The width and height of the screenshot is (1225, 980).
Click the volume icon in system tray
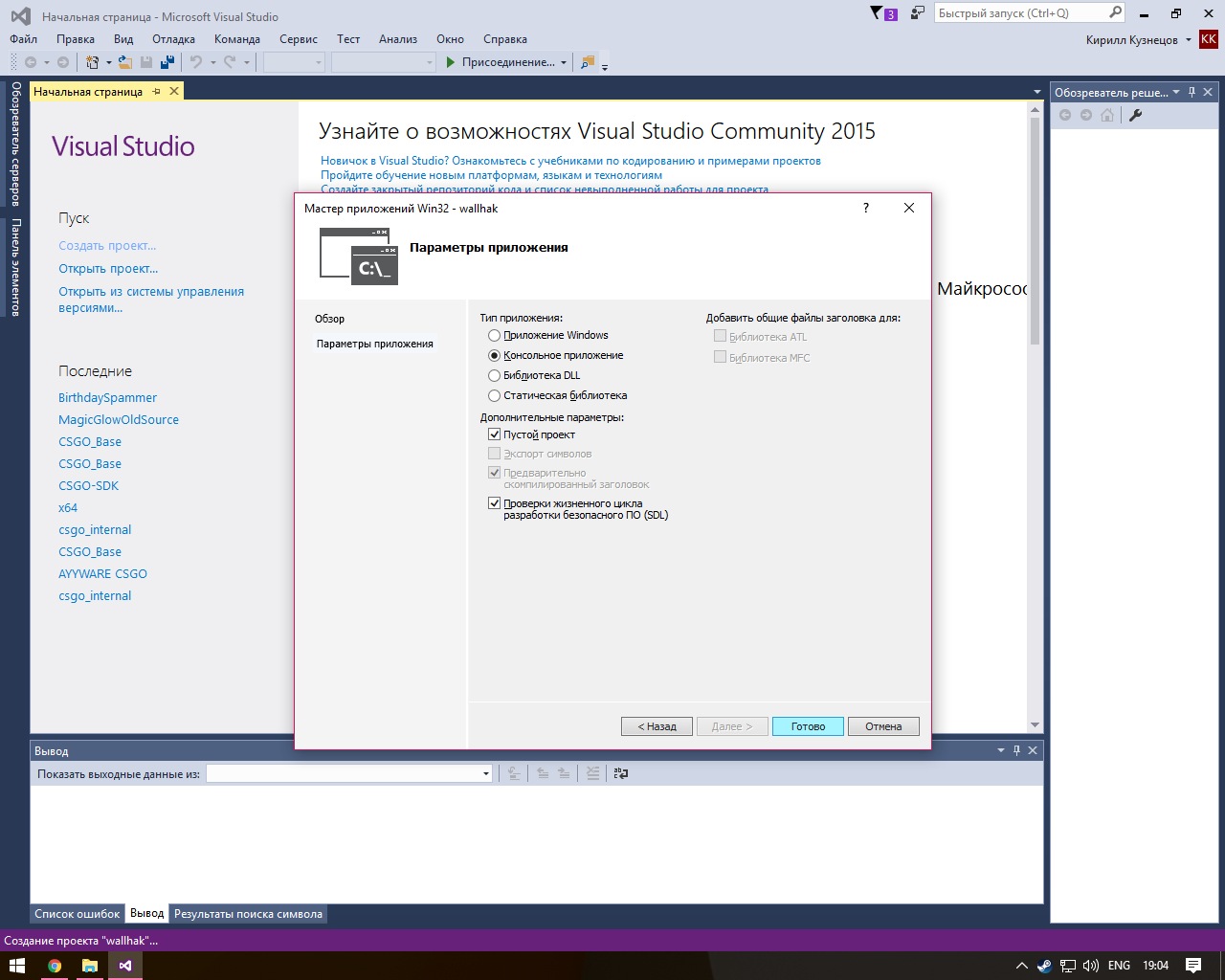pos(1091,966)
